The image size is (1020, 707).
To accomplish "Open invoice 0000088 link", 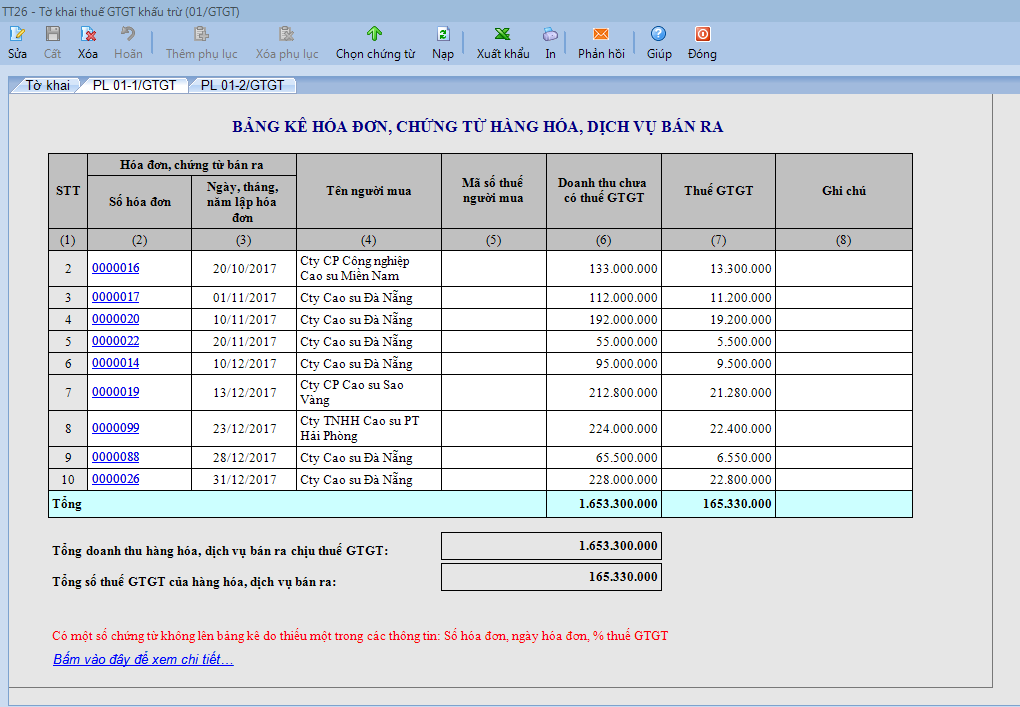I will click(116, 457).
